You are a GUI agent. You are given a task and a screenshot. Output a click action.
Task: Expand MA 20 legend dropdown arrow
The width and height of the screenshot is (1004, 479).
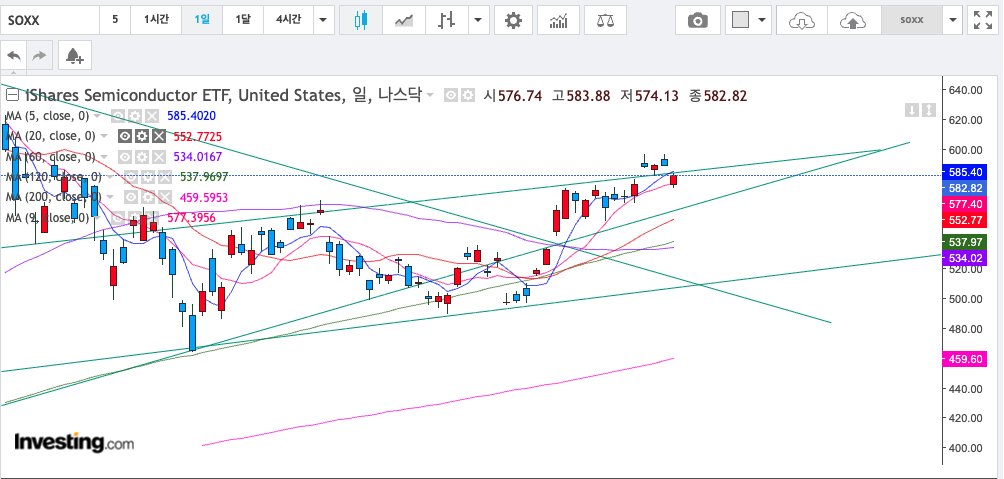coord(105,136)
